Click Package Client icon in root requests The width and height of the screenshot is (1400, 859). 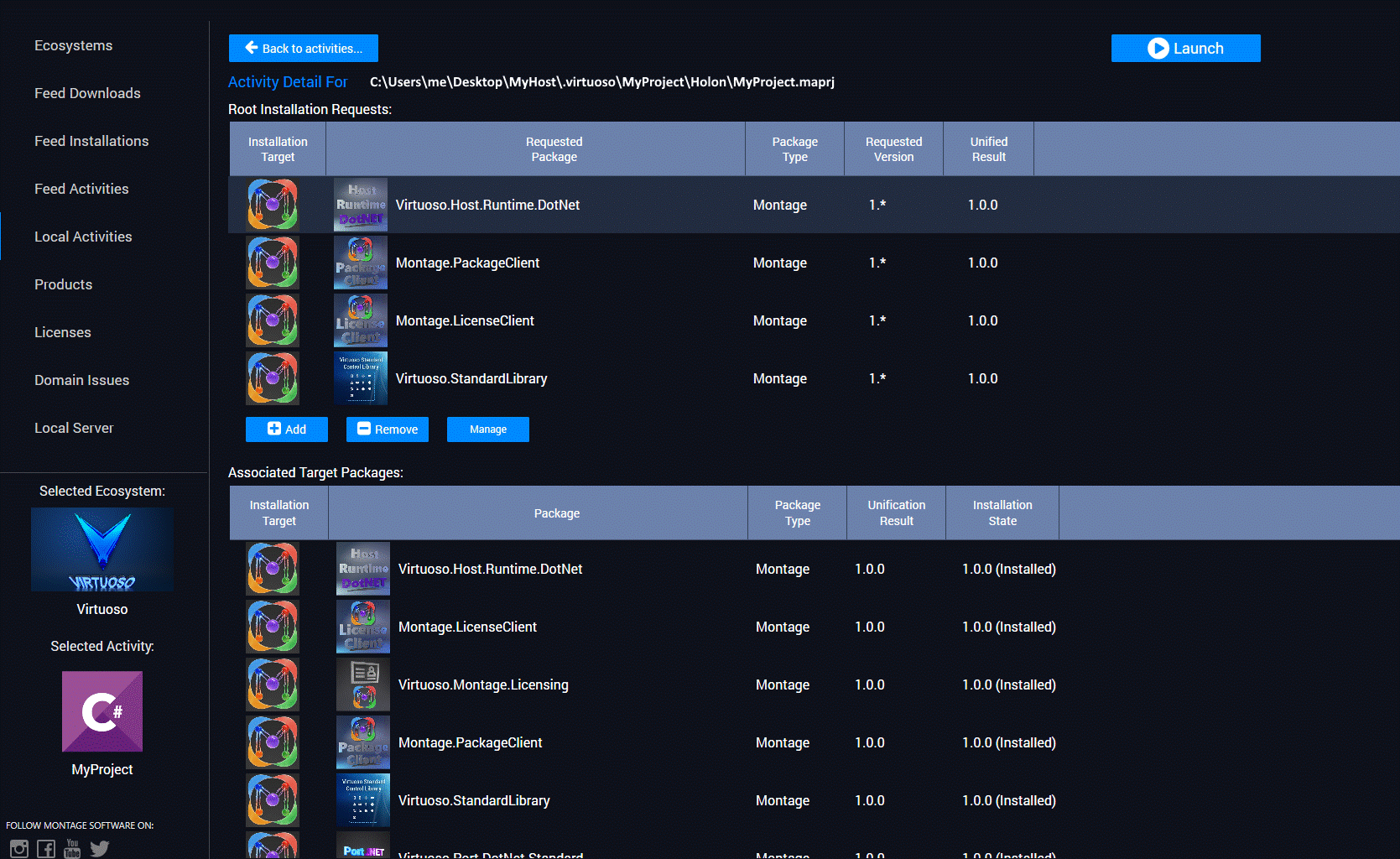(361, 263)
